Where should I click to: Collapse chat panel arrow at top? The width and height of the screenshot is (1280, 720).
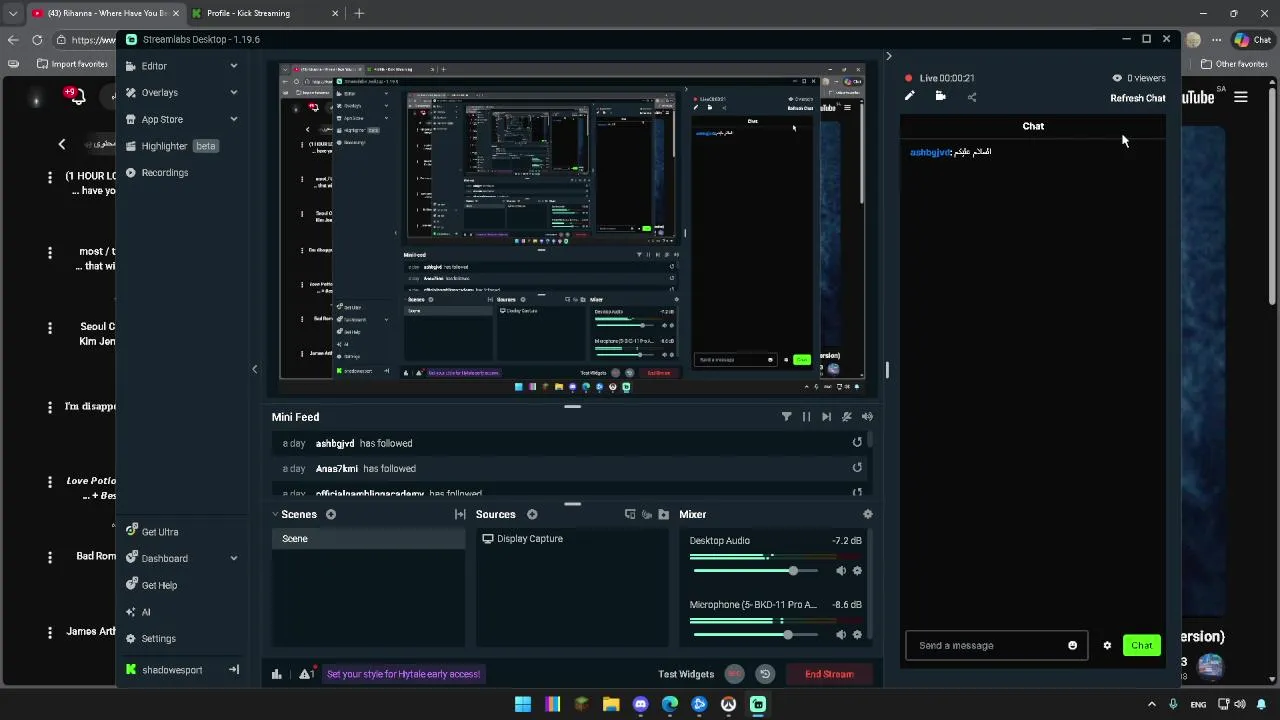pos(888,56)
